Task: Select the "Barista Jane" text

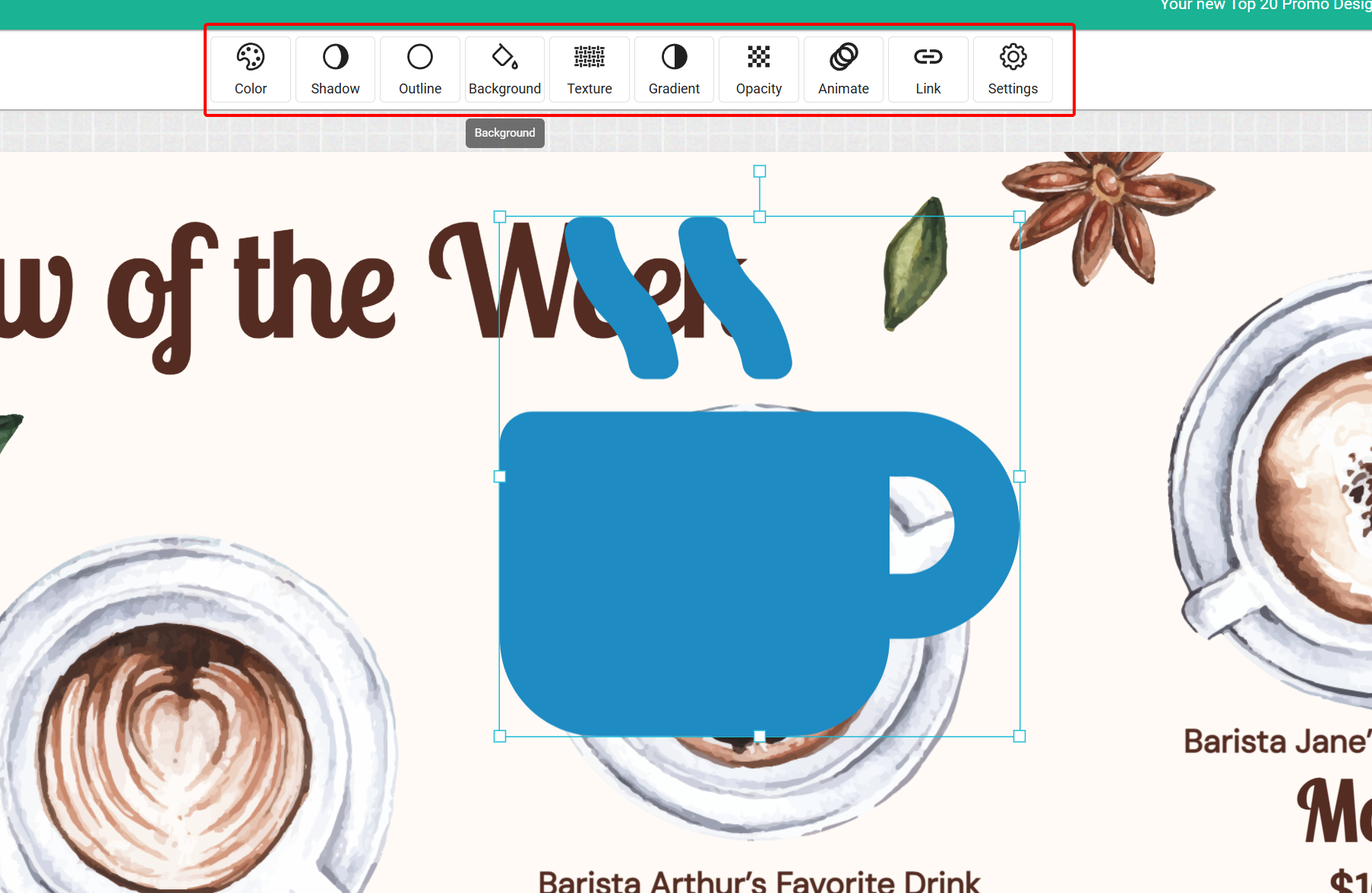Action: [1276, 741]
